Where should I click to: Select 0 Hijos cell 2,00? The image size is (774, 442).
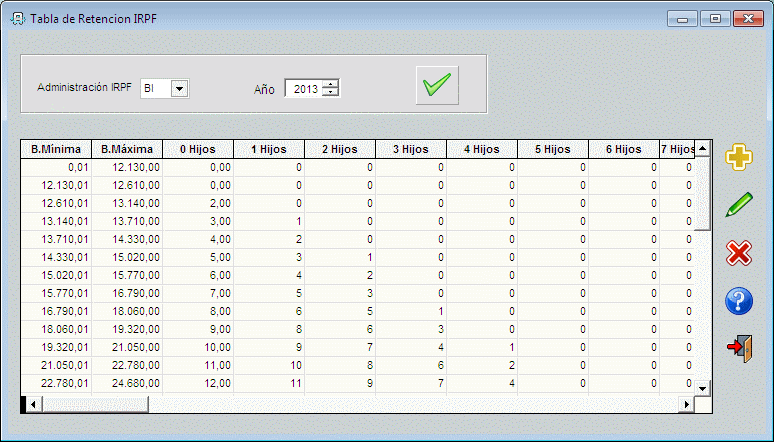click(x=198, y=203)
